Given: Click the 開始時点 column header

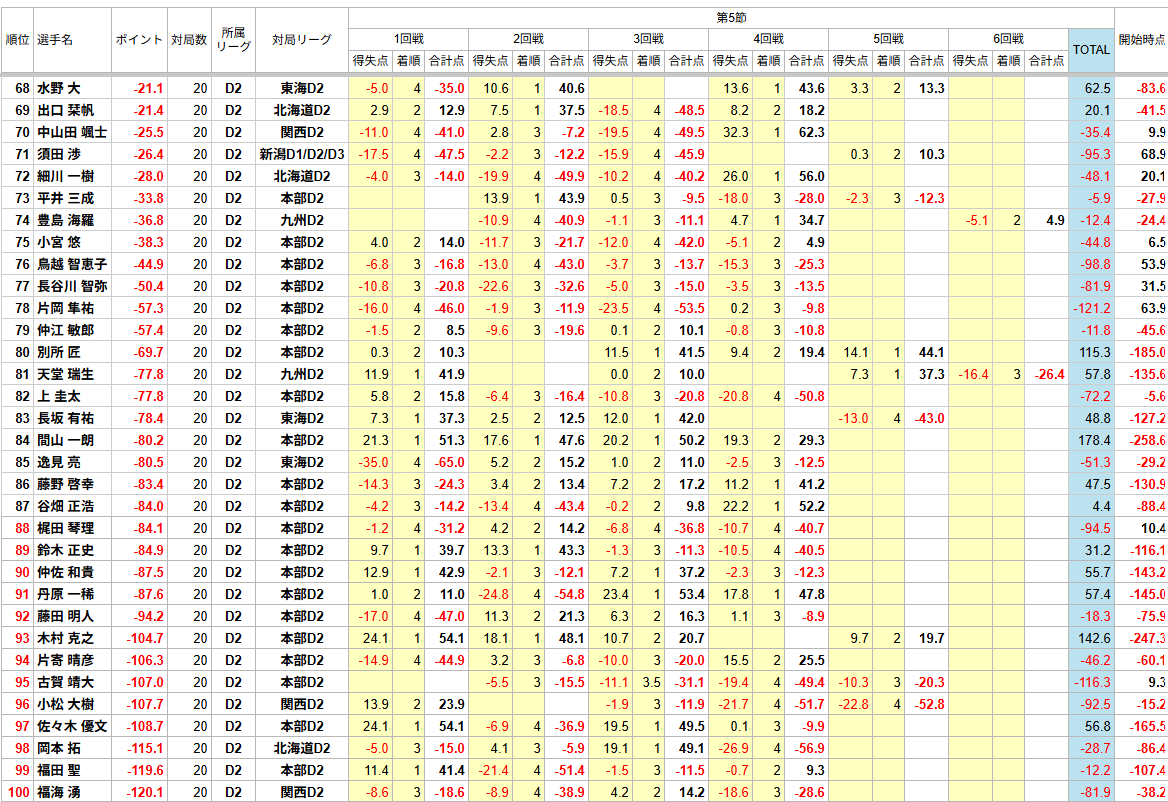Looking at the screenshot, I should pyautogui.click(x=1142, y=40).
